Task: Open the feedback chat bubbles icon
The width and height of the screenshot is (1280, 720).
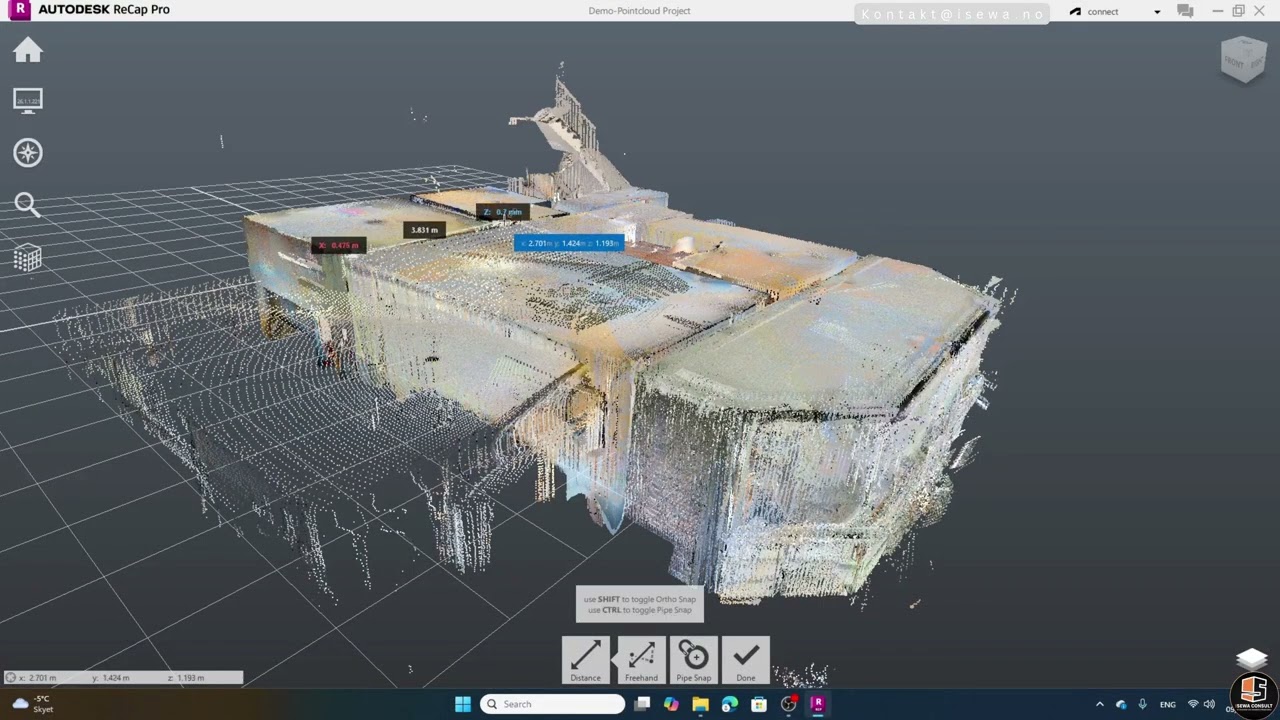Action: (x=1185, y=11)
